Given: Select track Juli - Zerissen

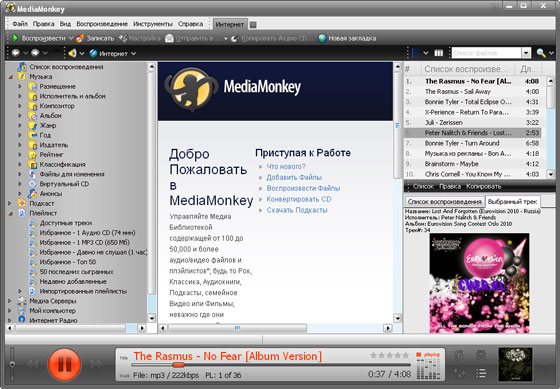Looking at the screenshot, I should 472,123.
